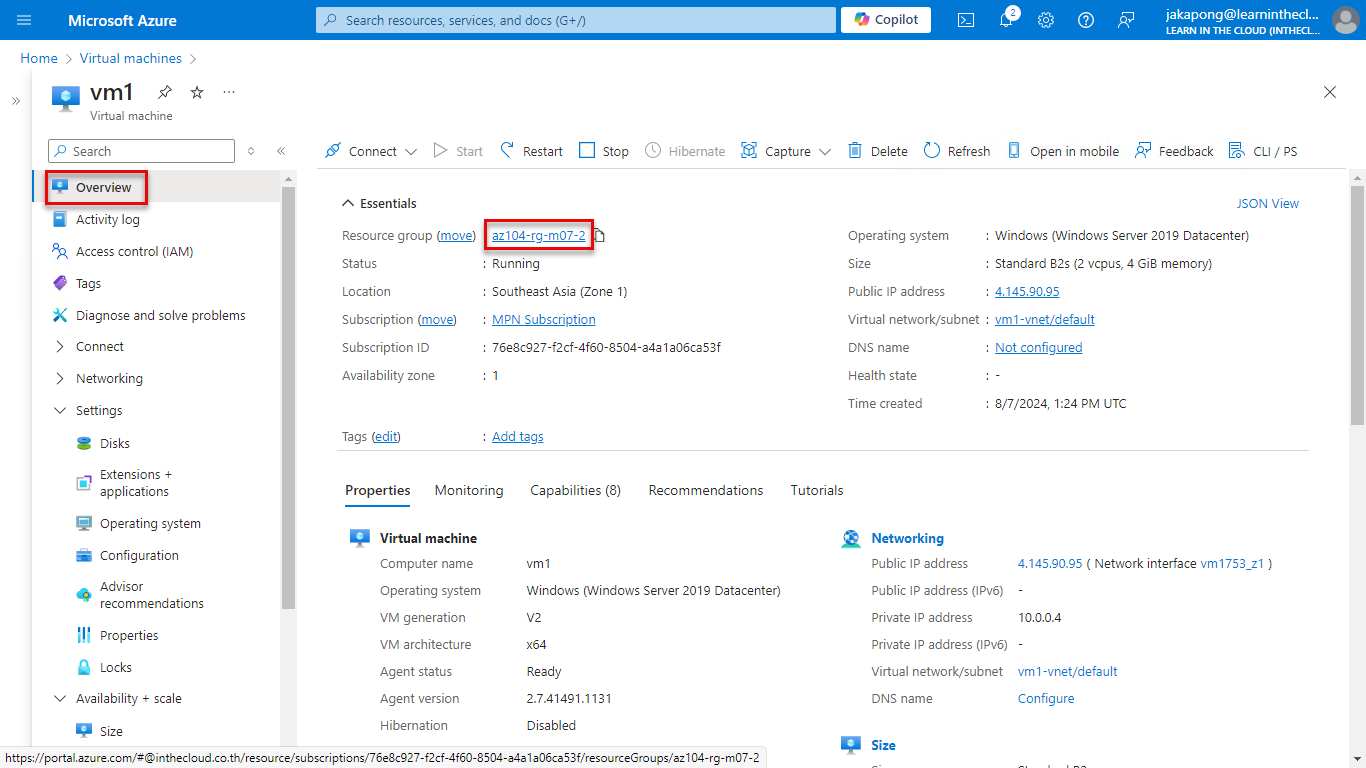1366x768 pixels.
Task: Open the Help question mark icon
Action: click(x=1086, y=20)
